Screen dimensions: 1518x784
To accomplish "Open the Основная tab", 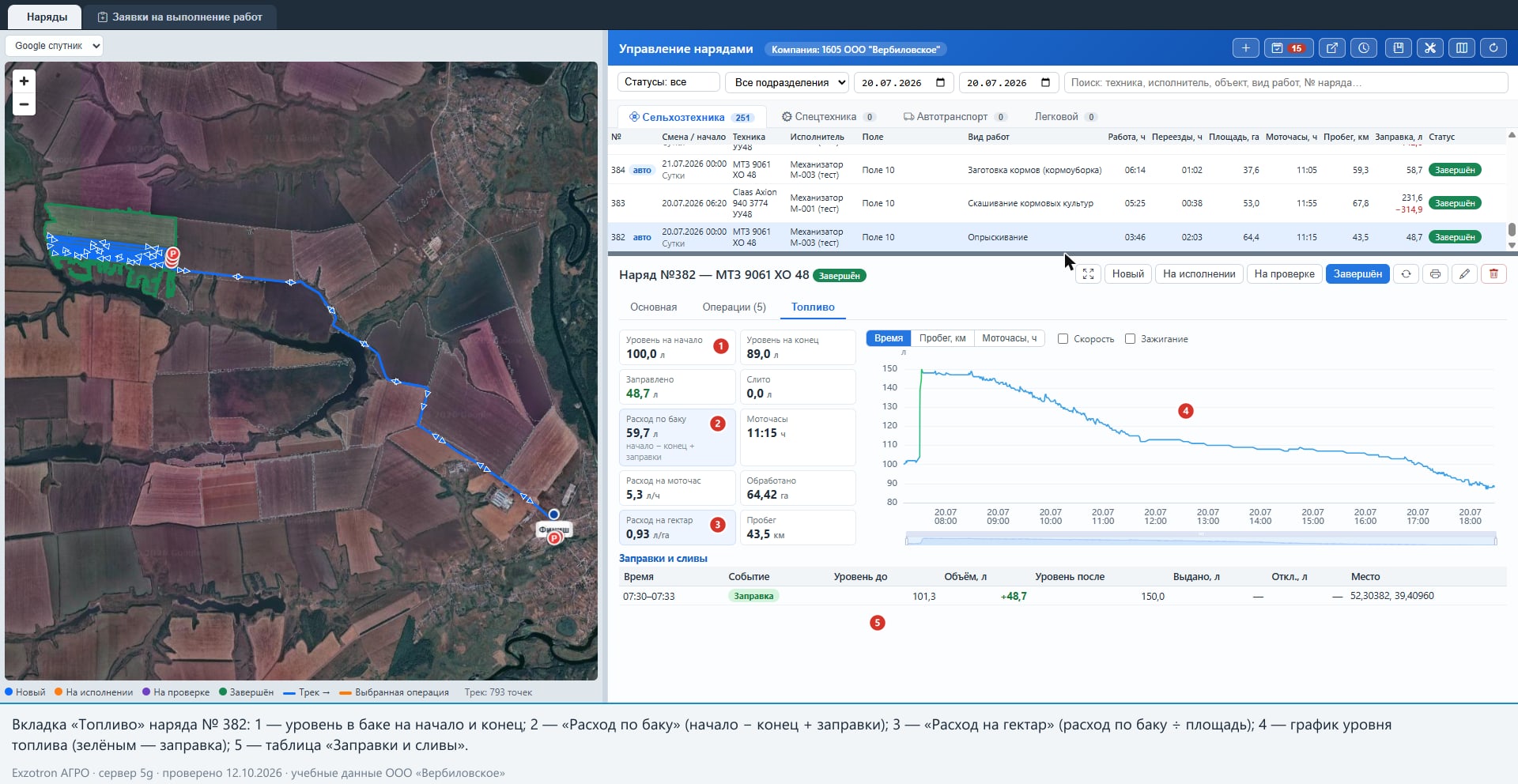I will (x=653, y=307).
